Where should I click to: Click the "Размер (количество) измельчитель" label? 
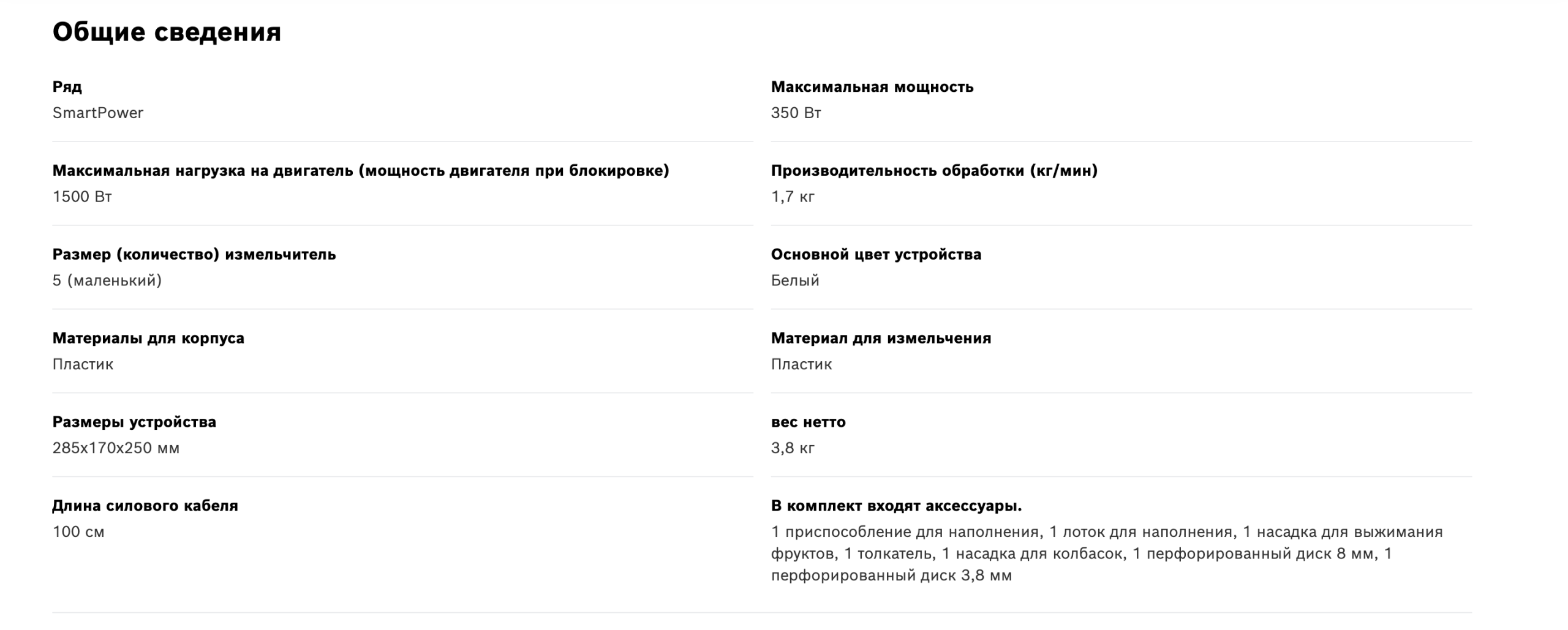(x=194, y=255)
